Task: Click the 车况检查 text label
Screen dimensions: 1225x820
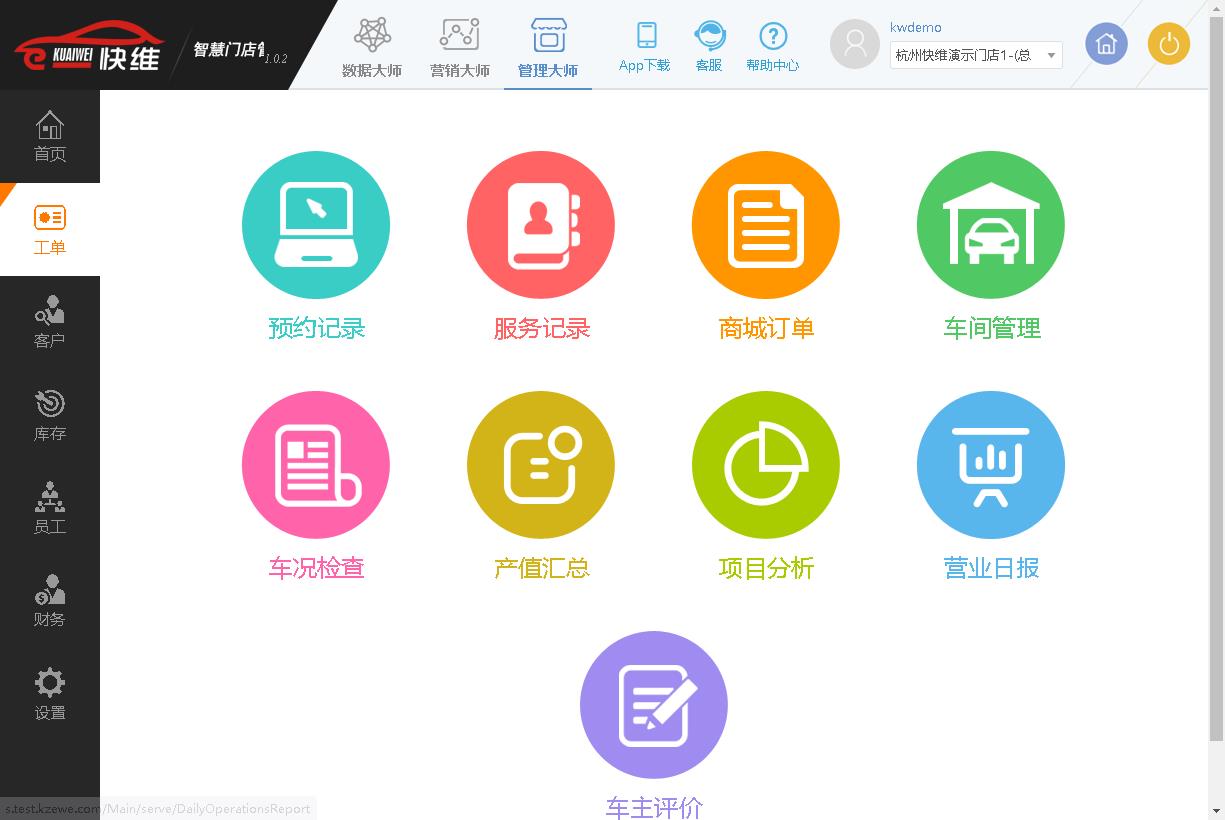Action: click(316, 568)
